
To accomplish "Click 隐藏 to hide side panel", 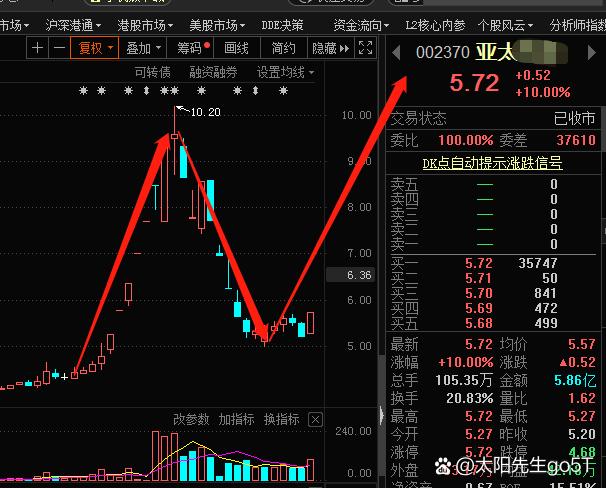I will pos(330,48).
